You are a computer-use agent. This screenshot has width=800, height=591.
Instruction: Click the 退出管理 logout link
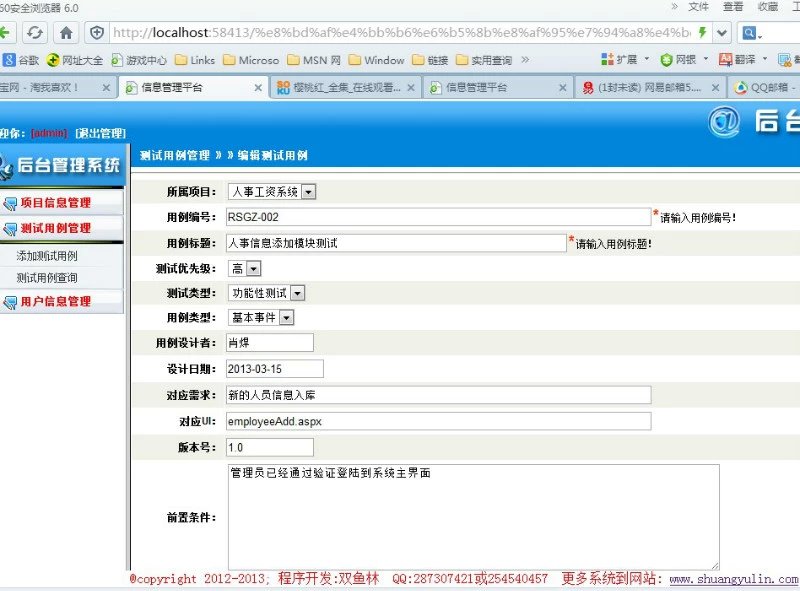[101, 133]
